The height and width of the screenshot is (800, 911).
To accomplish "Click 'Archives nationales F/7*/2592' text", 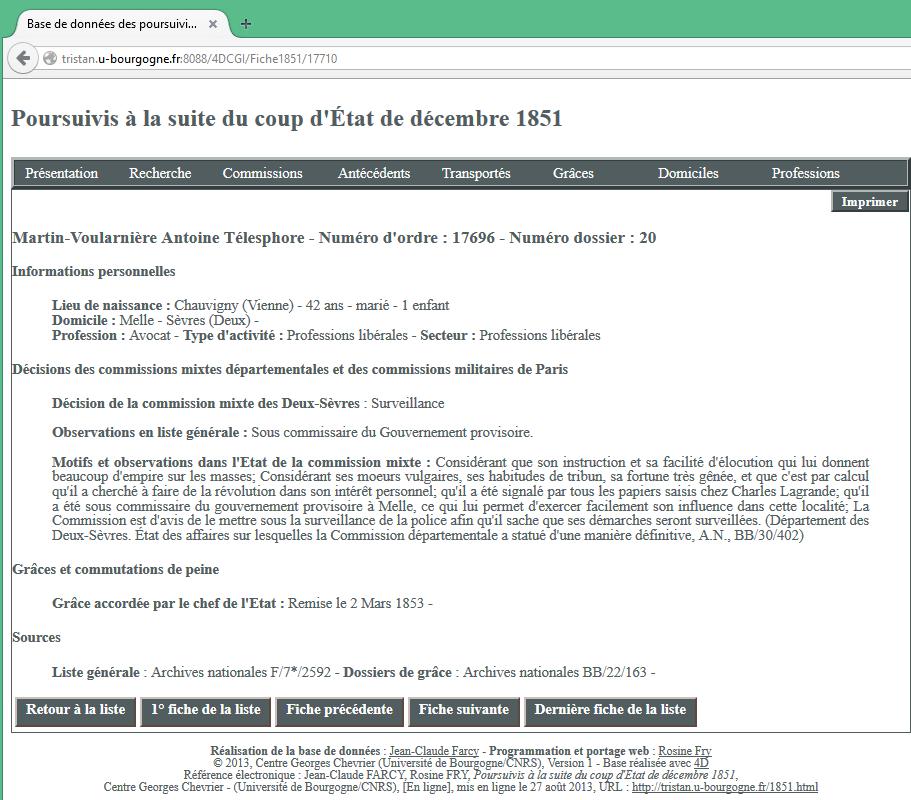I will pyautogui.click(x=241, y=672).
